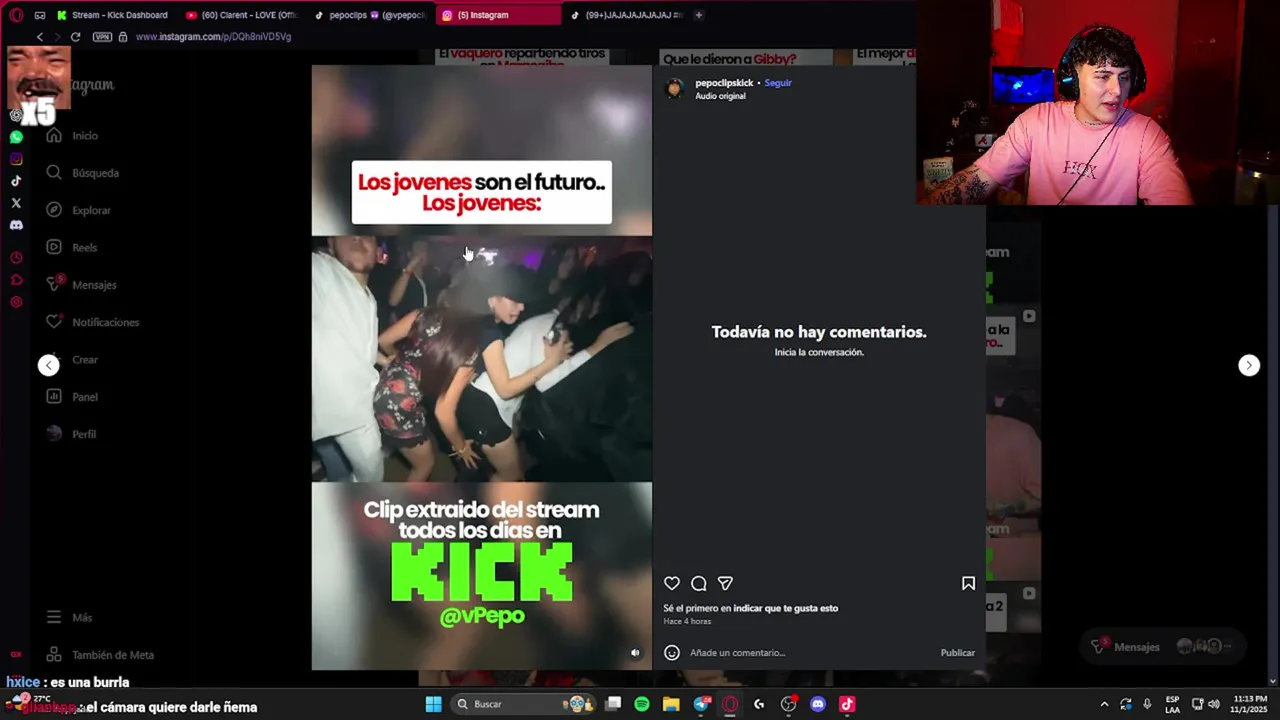Share the post with paper-plane icon
1280x720 pixels.
(725, 583)
